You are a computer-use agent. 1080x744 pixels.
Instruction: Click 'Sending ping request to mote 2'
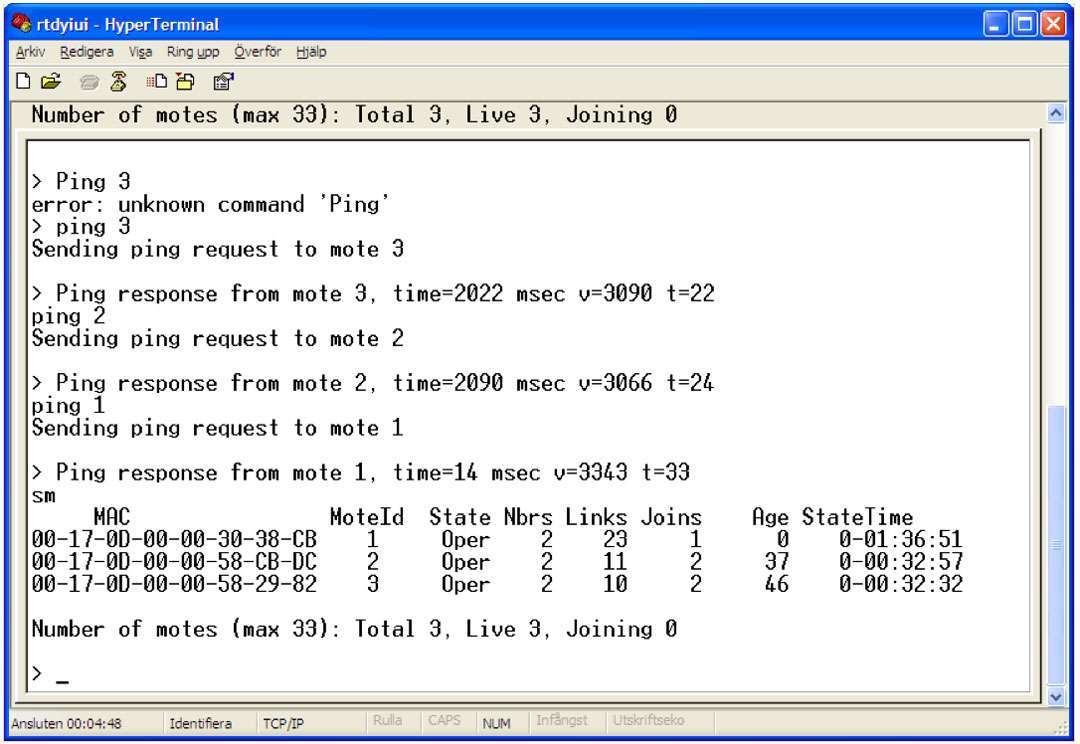[x=218, y=338]
